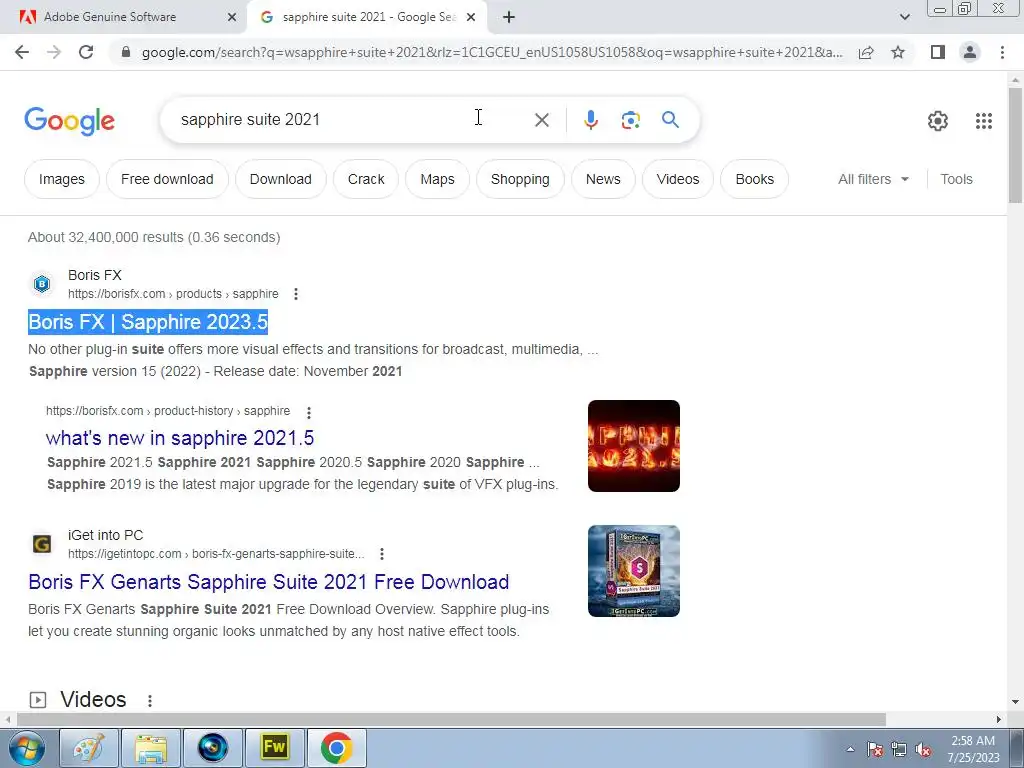Open Videos section more options

point(150,701)
